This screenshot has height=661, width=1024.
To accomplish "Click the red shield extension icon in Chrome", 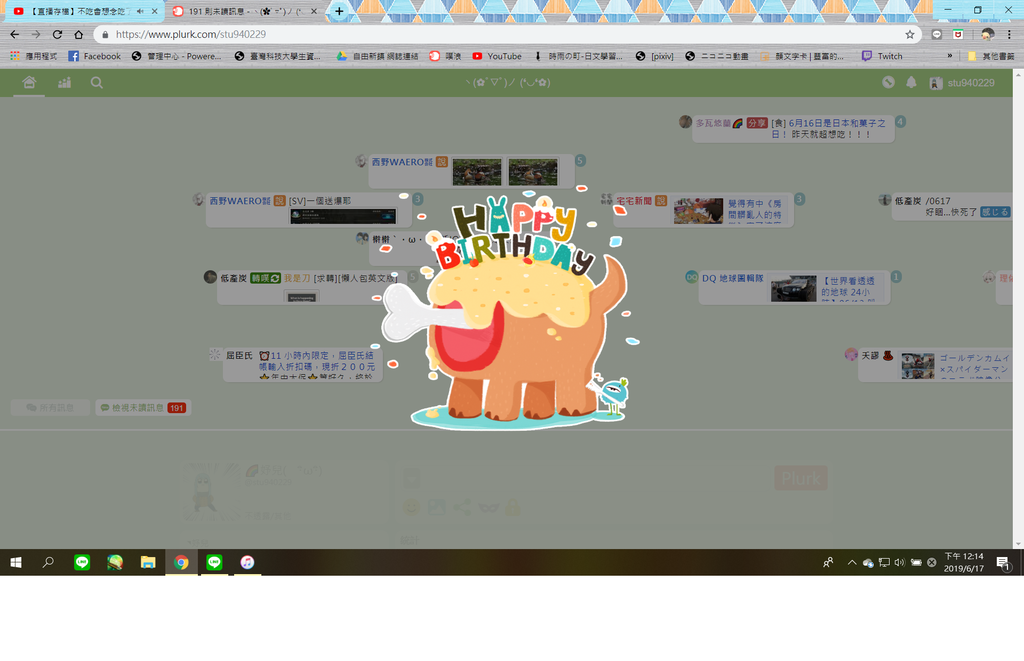I will point(958,34).
